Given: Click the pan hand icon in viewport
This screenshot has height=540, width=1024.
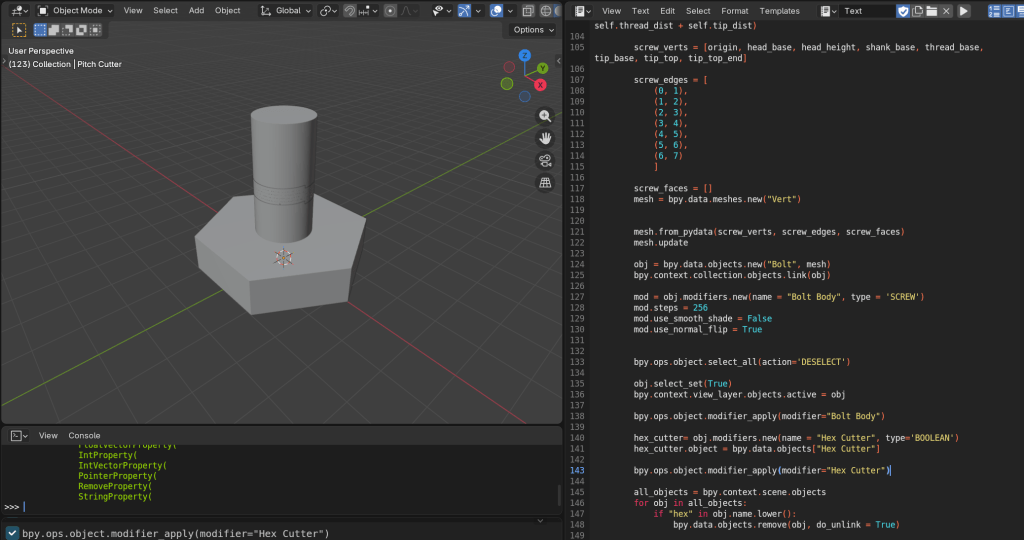Looking at the screenshot, I should 545,138.
